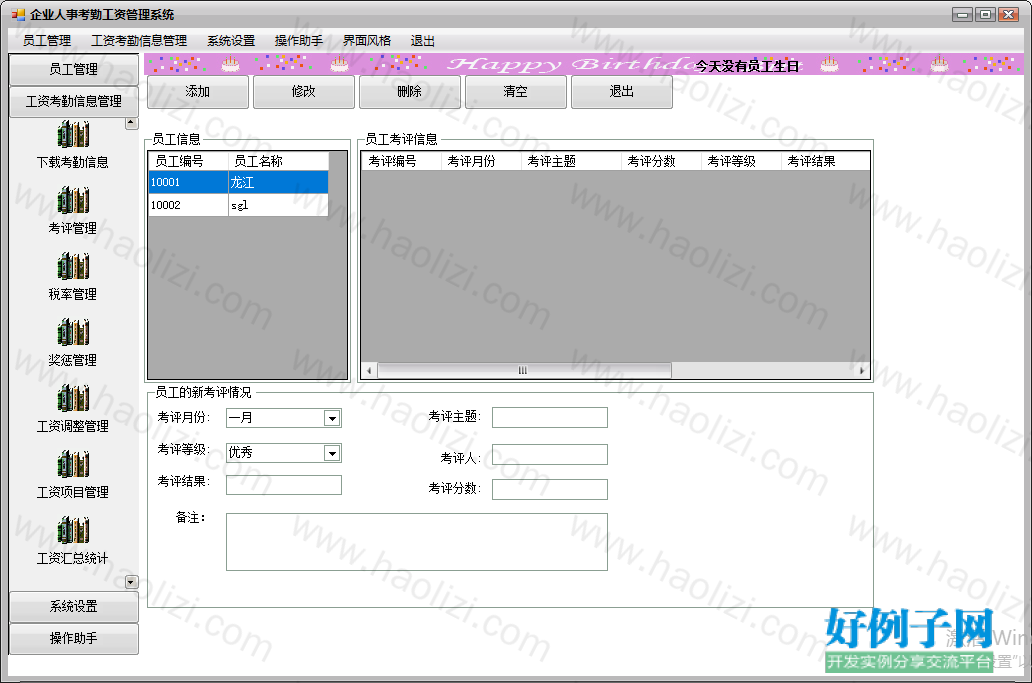Click the 员工名称 column header
Image resolution: width=1032 pixels, height=683 pixels.
pyautogui.click(x=278, y=161)
